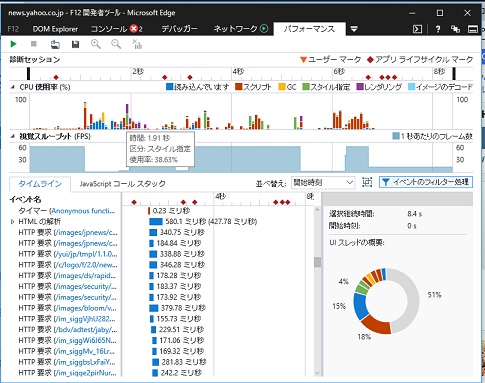The image size is (485, 383).
Task: Clear the timeline selection
Action: (x=137, y=44)
